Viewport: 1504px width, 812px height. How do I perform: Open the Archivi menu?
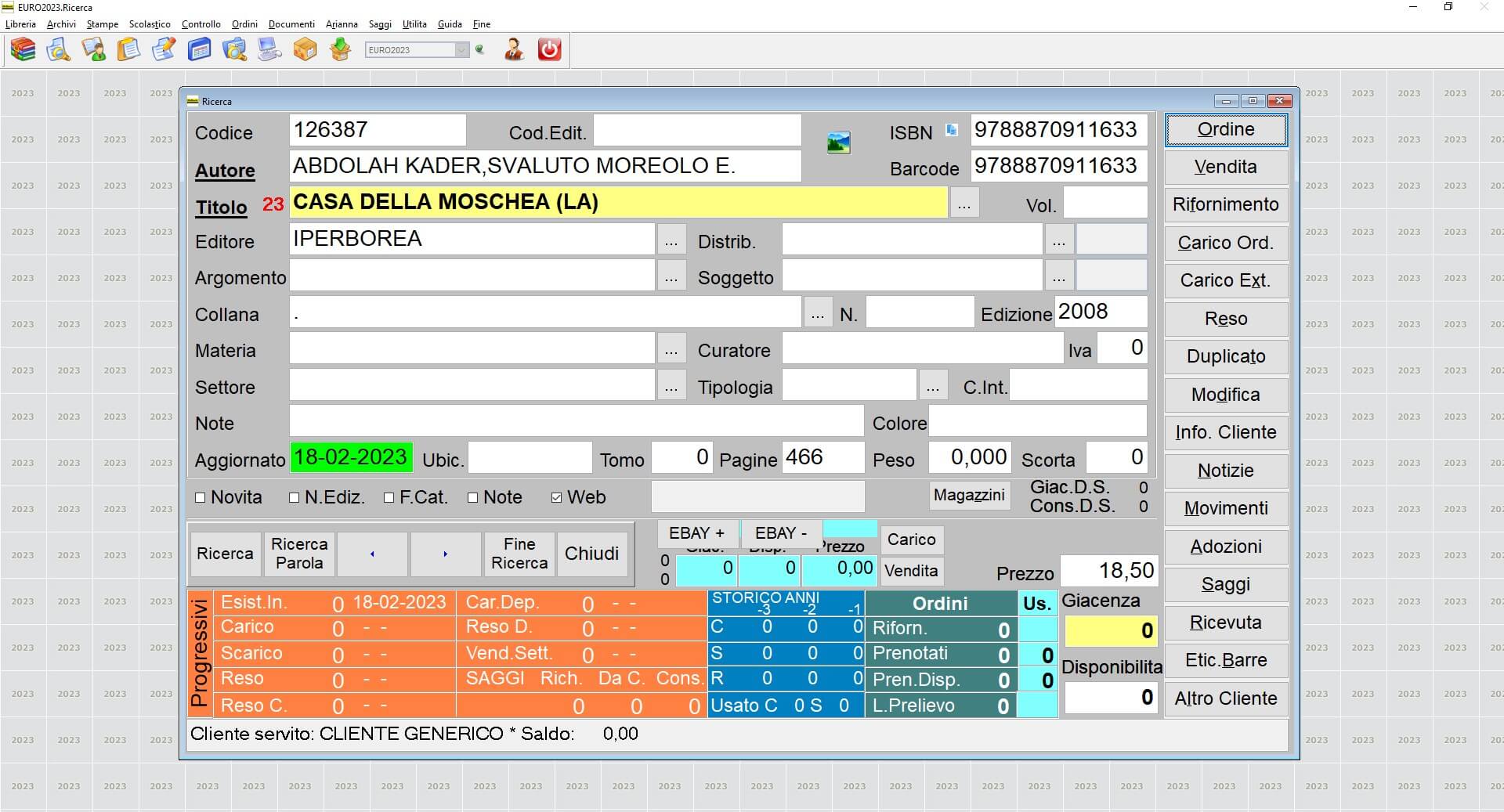(x=61, y=24)
